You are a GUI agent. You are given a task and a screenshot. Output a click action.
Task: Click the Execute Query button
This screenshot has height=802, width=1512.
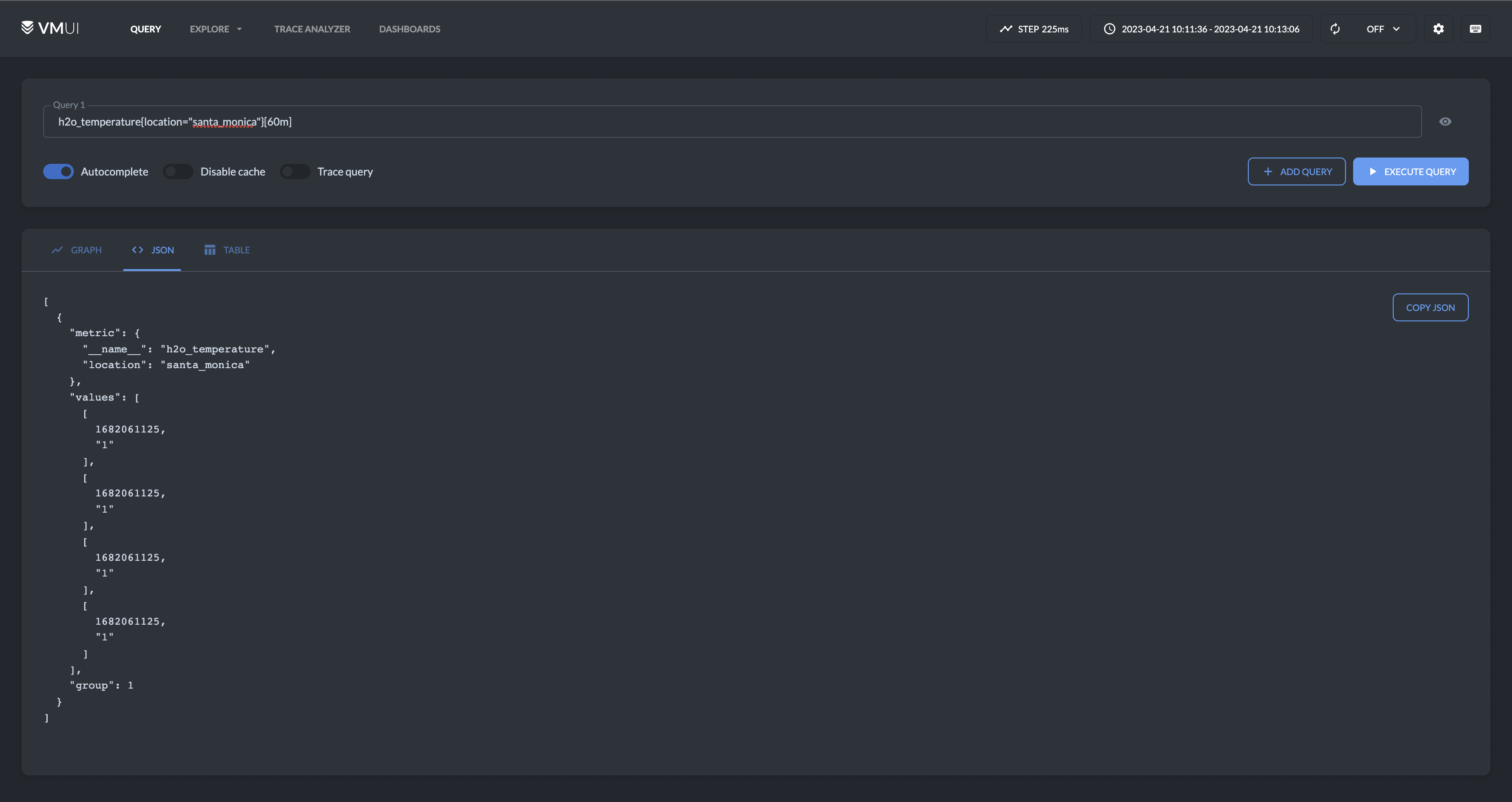(x=1410, y=171)
